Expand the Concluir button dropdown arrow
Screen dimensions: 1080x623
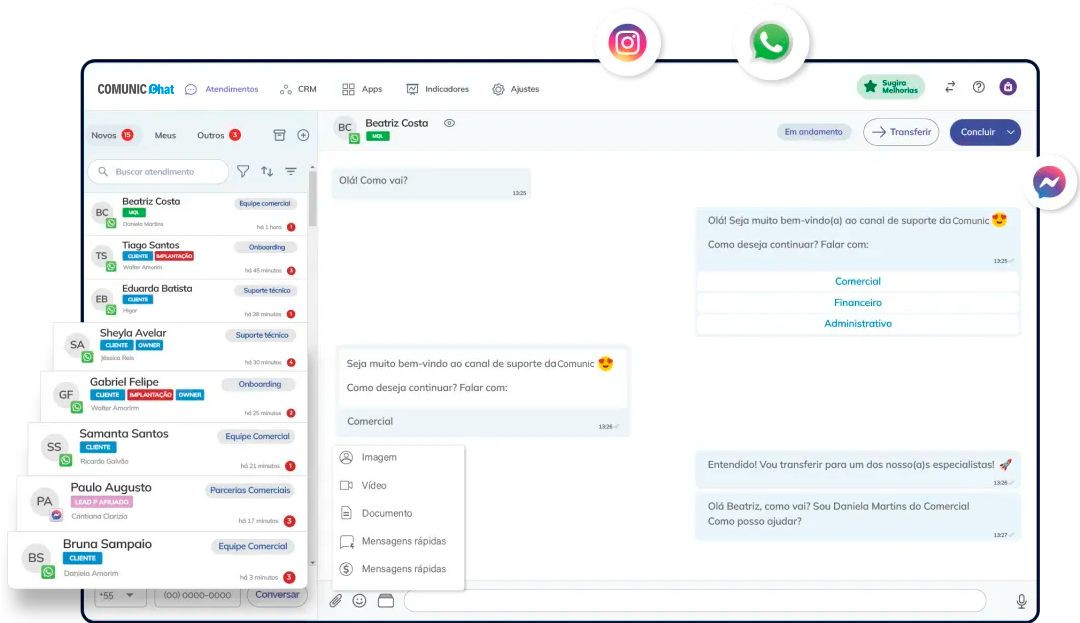coord(1009,131)
